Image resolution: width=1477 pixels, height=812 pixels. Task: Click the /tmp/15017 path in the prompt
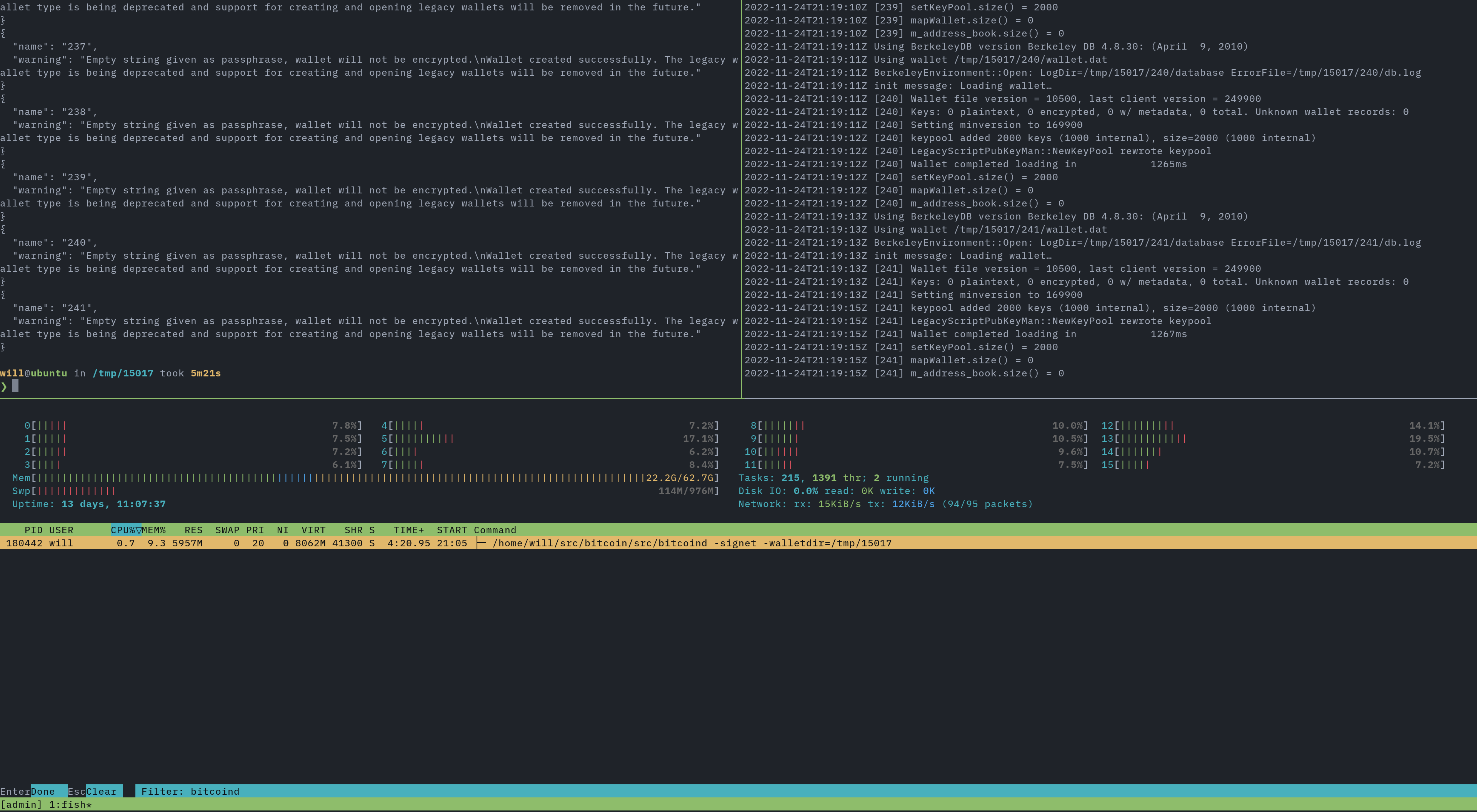point(123,373)
